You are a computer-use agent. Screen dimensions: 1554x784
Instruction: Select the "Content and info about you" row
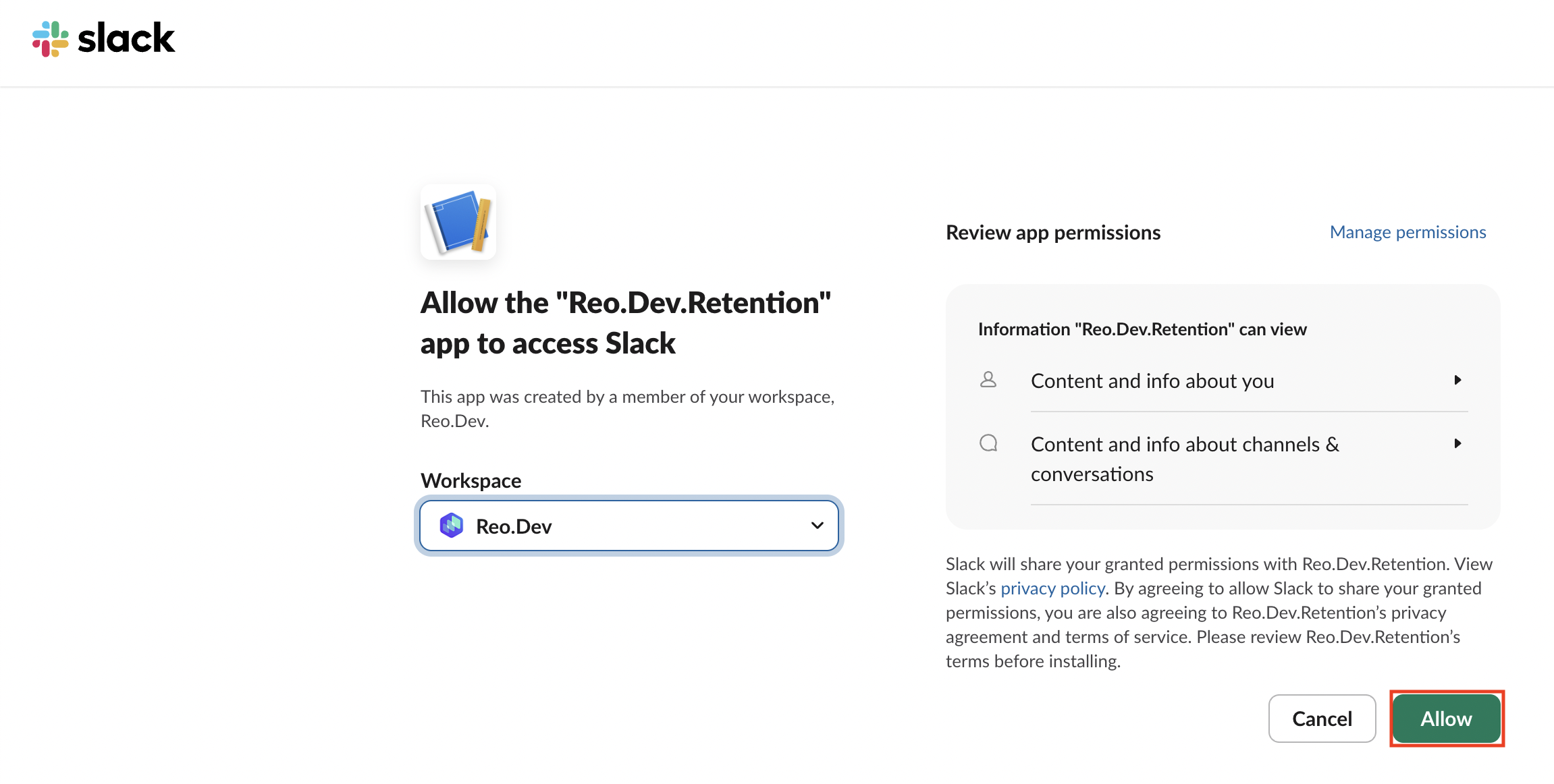[1152, 381]
